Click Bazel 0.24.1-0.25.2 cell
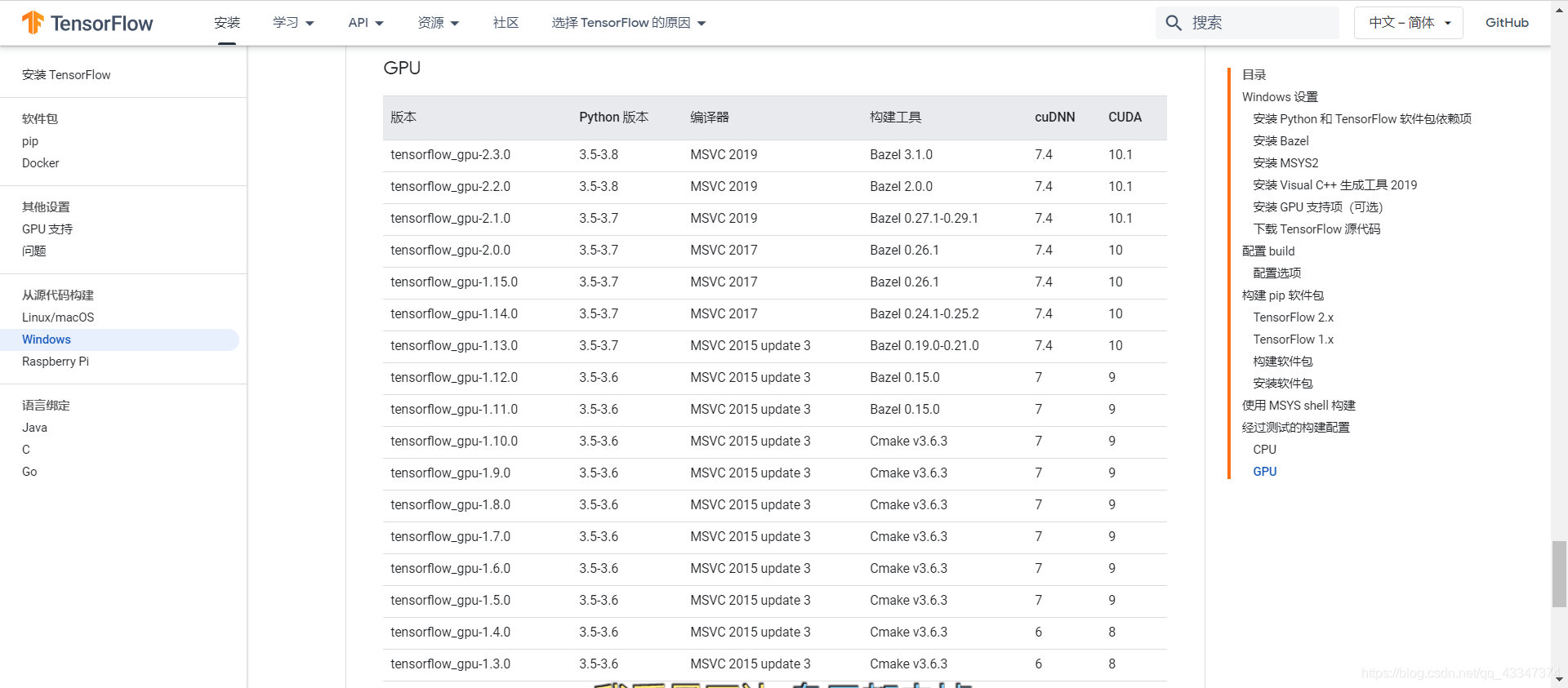1568x688 pixels. (x=924, y=314)
